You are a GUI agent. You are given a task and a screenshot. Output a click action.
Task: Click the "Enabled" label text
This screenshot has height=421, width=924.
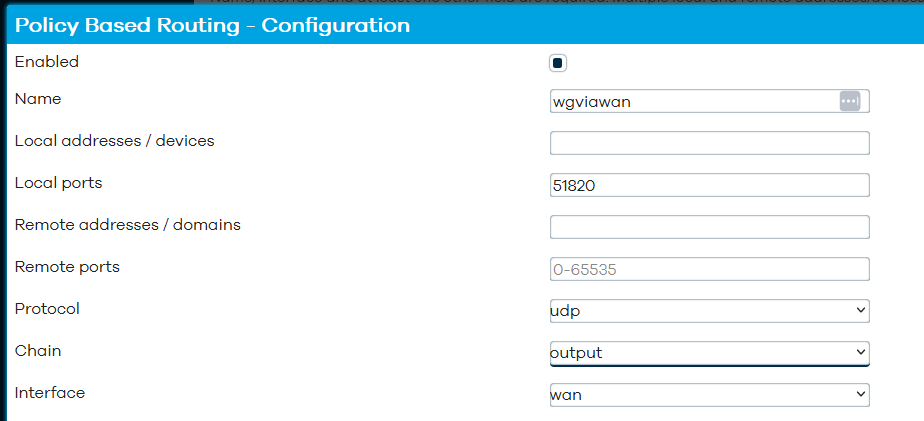pyautogui.click(x=47, y=61)
